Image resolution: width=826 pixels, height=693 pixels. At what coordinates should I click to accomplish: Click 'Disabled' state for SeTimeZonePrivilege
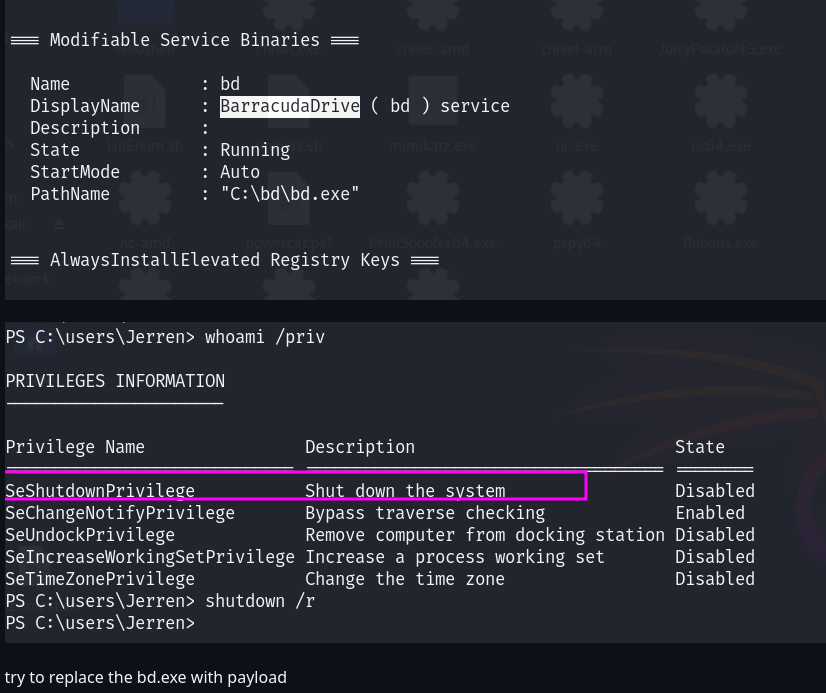click(715, 579)
